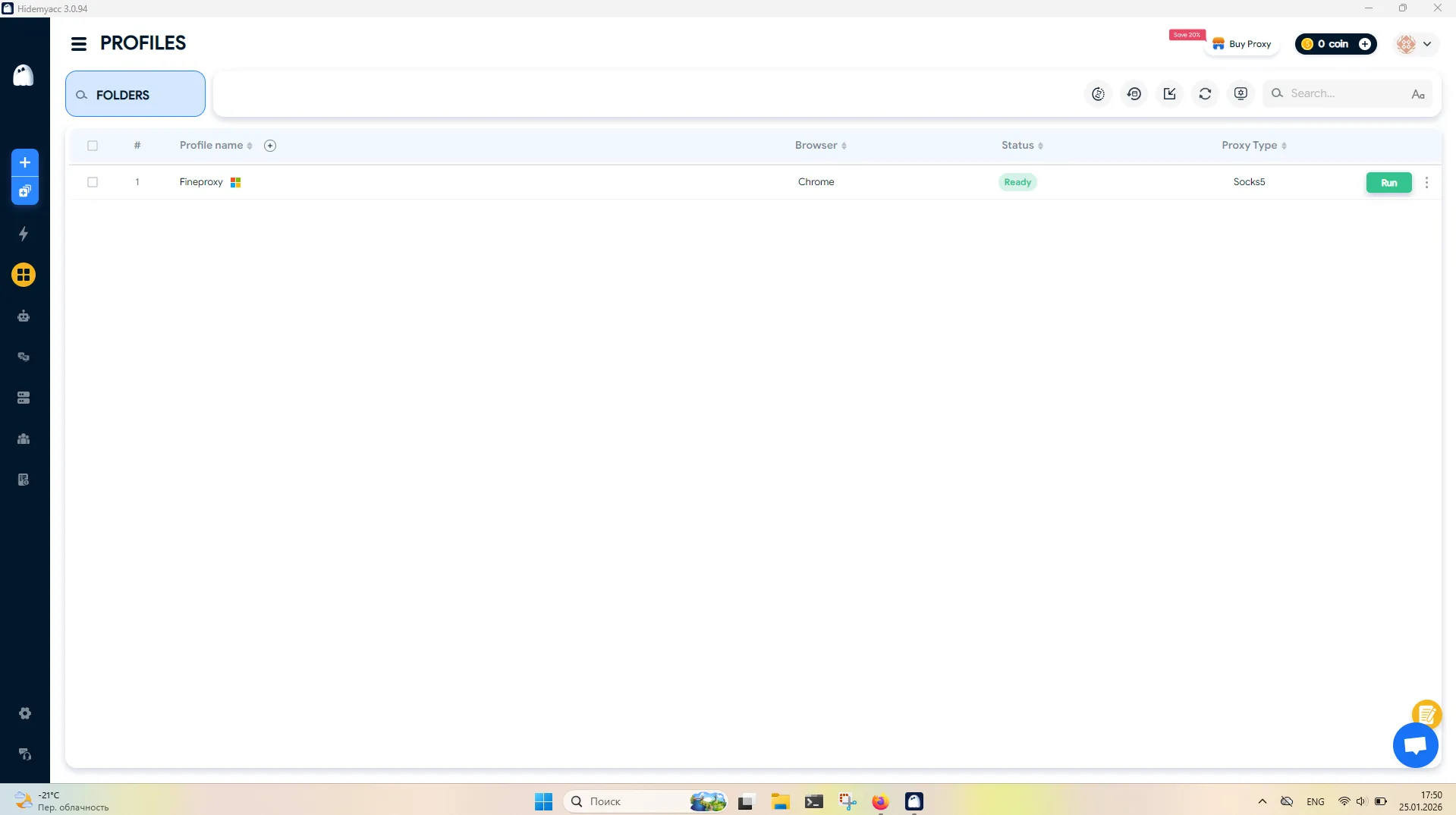Viewport: 1456px width, 815px height.
Task: Open the weather widget on taskbar
Action: 62,801
